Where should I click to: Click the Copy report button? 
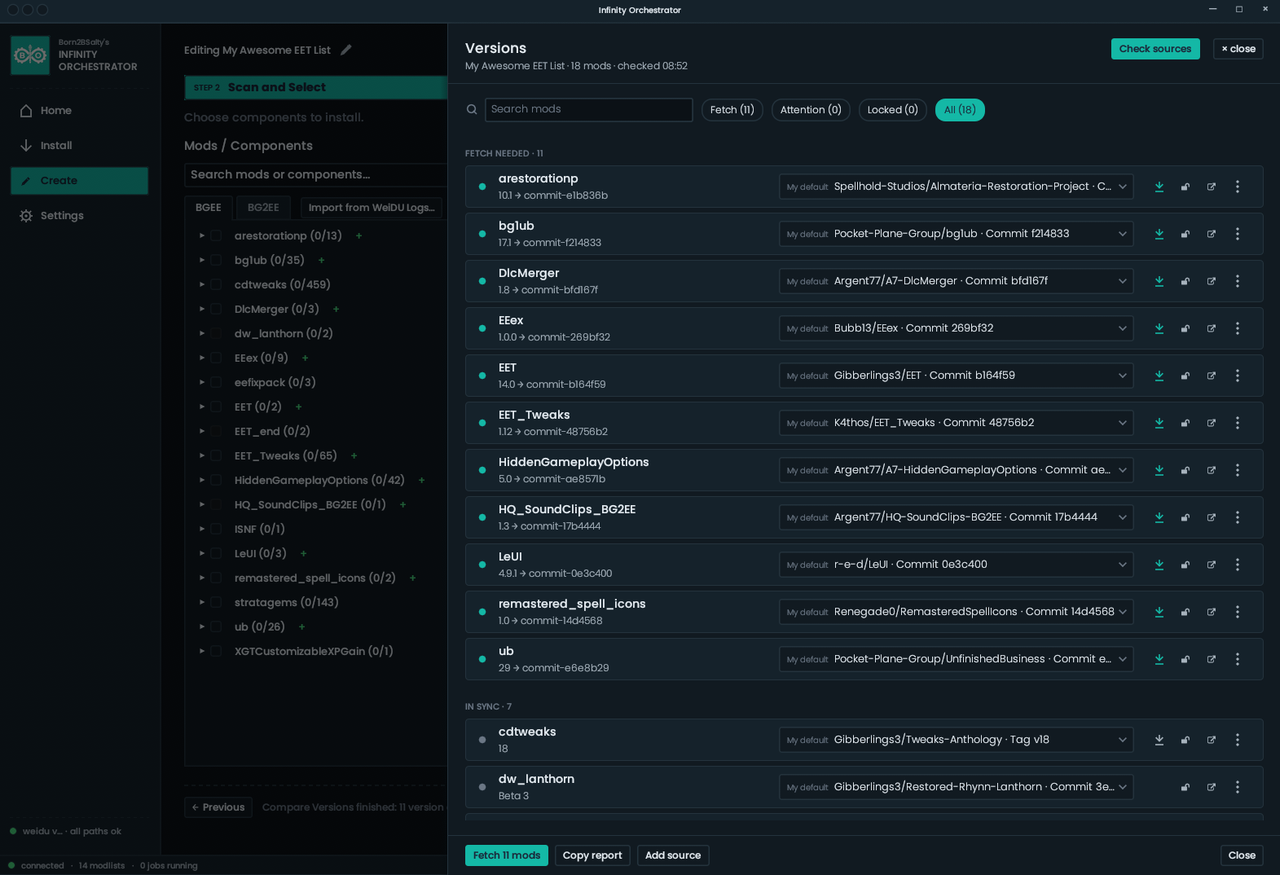point(592,856)
